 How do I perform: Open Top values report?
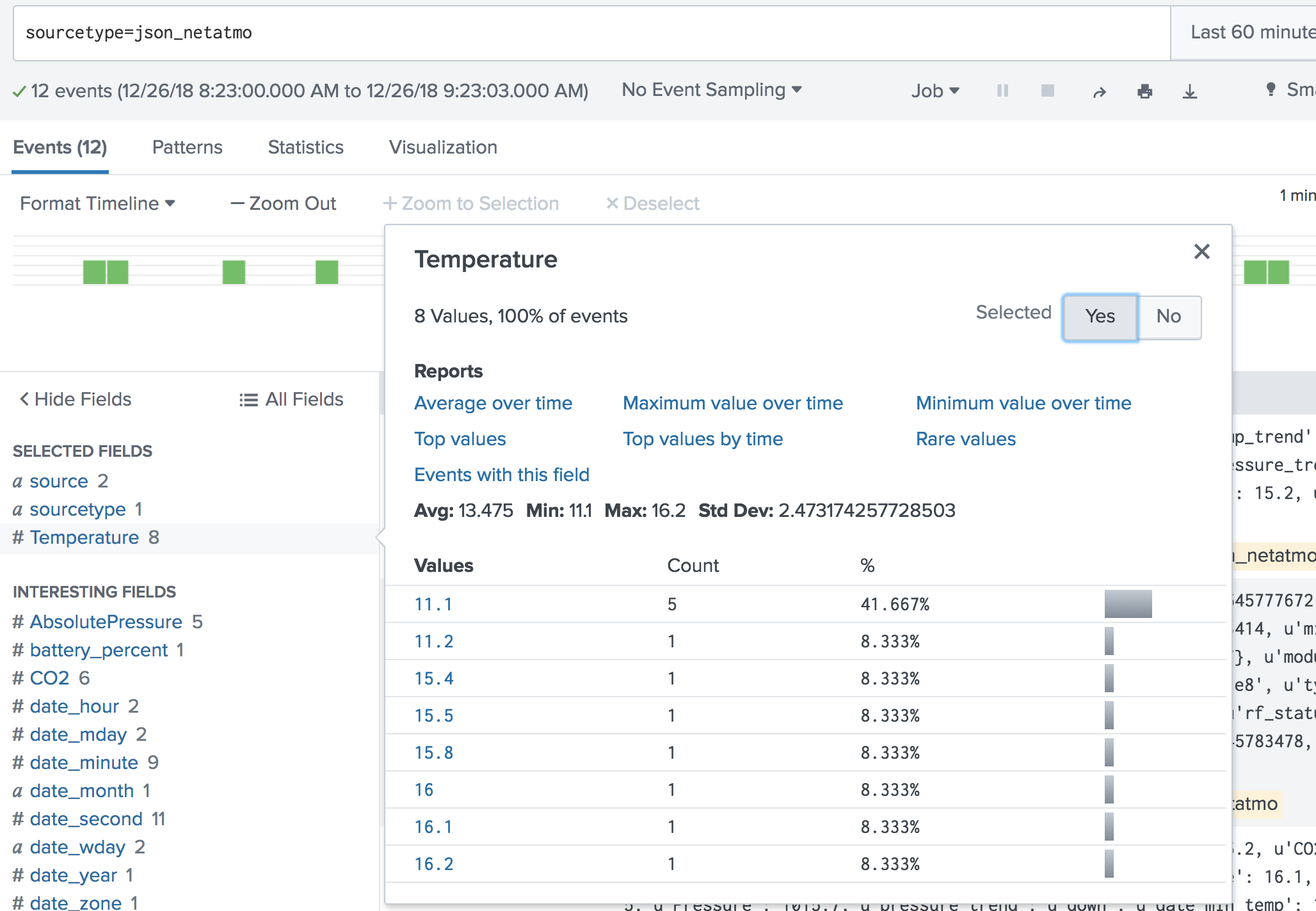460,440
